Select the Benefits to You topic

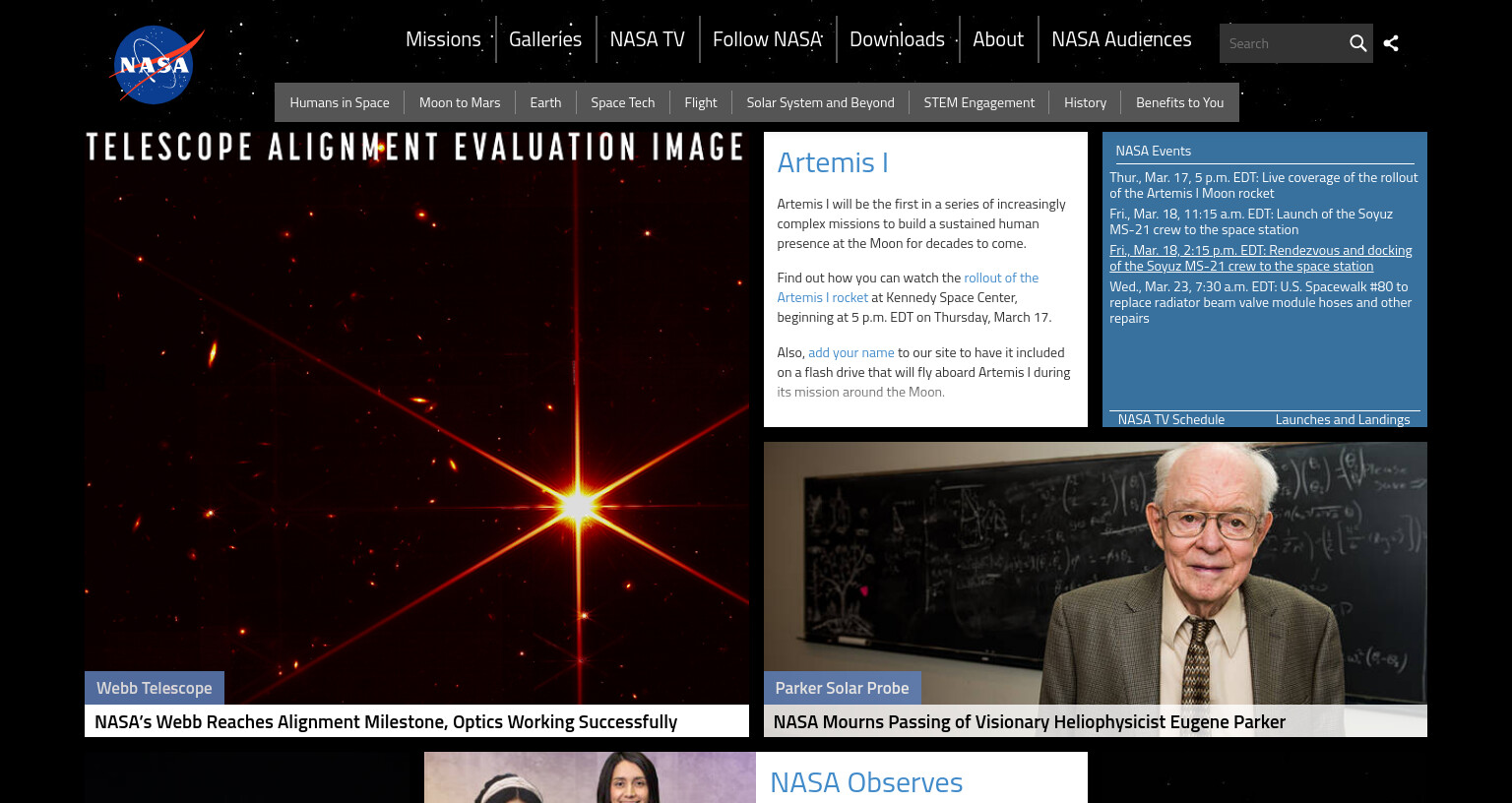click(1180, 102)
